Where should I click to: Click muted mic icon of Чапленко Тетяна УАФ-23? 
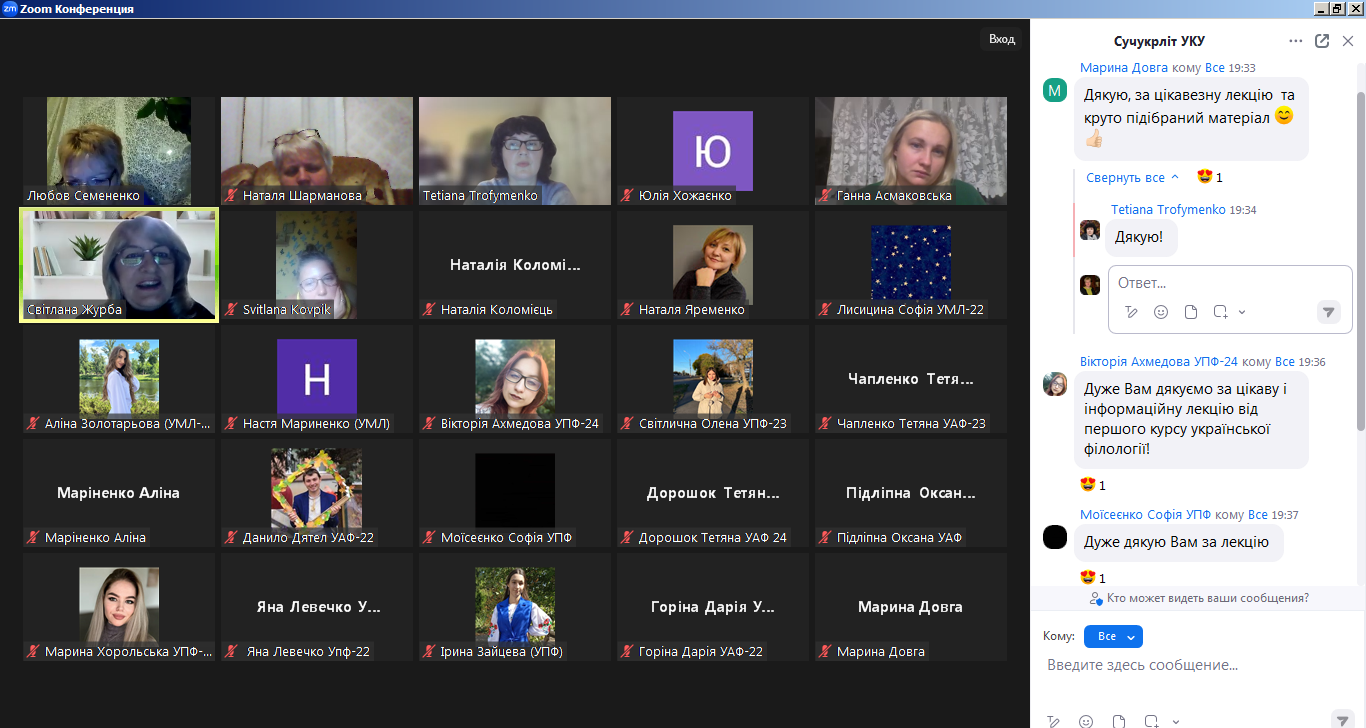pyautogui.click(x=826, y=424)
